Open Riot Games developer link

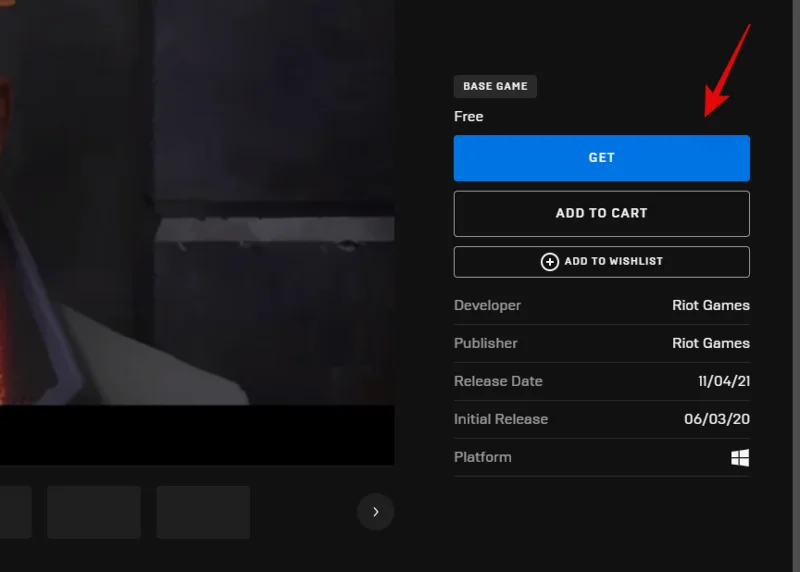[x=711, y=305]
